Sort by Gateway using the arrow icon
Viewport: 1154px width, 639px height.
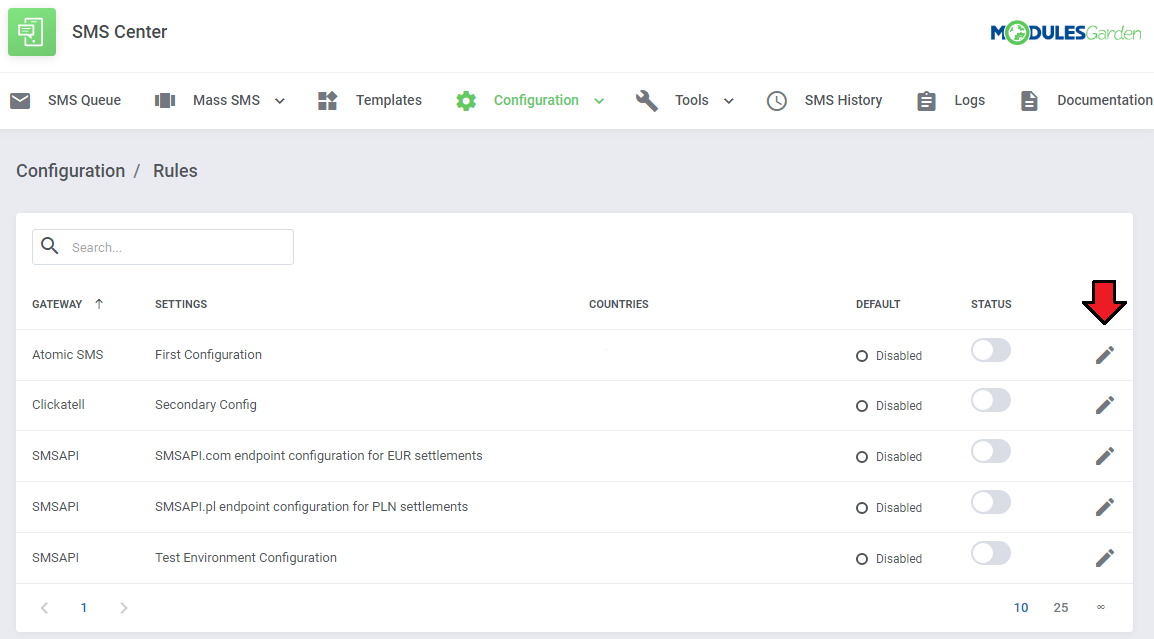99,304
